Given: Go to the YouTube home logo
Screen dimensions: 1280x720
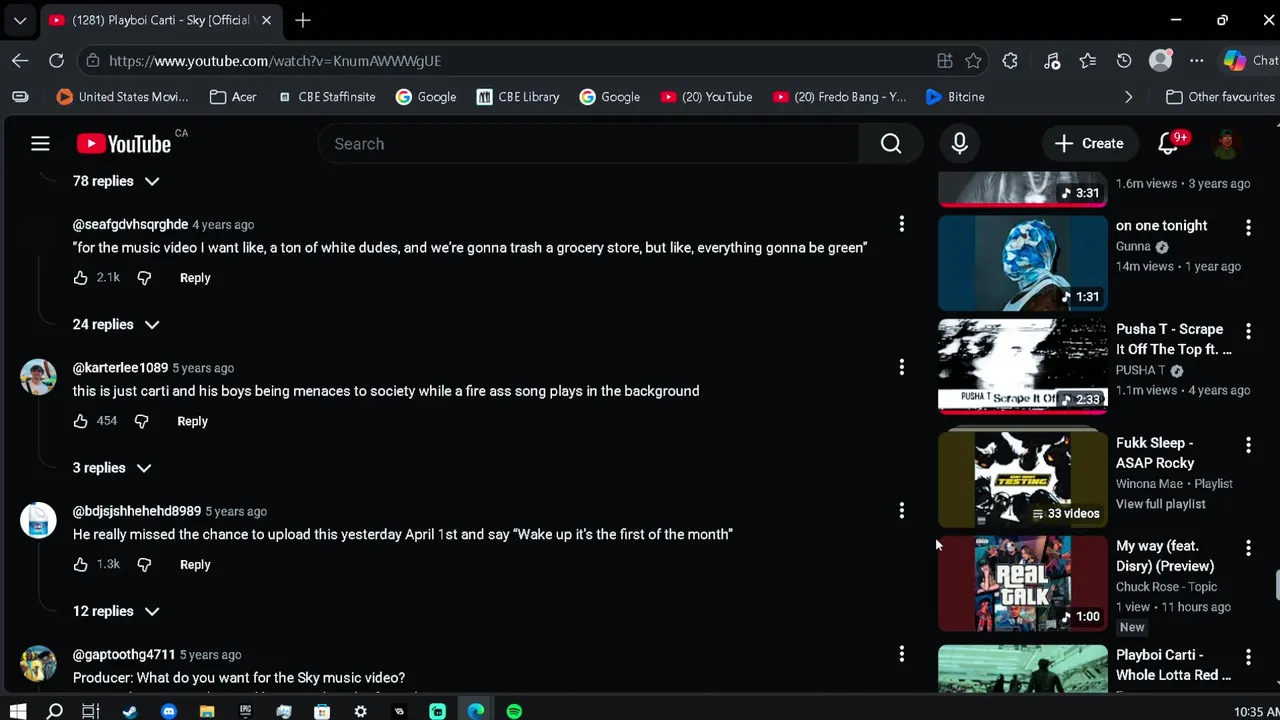Looking at the screenshot, I should pyautogui.click(x=124, y=144).
